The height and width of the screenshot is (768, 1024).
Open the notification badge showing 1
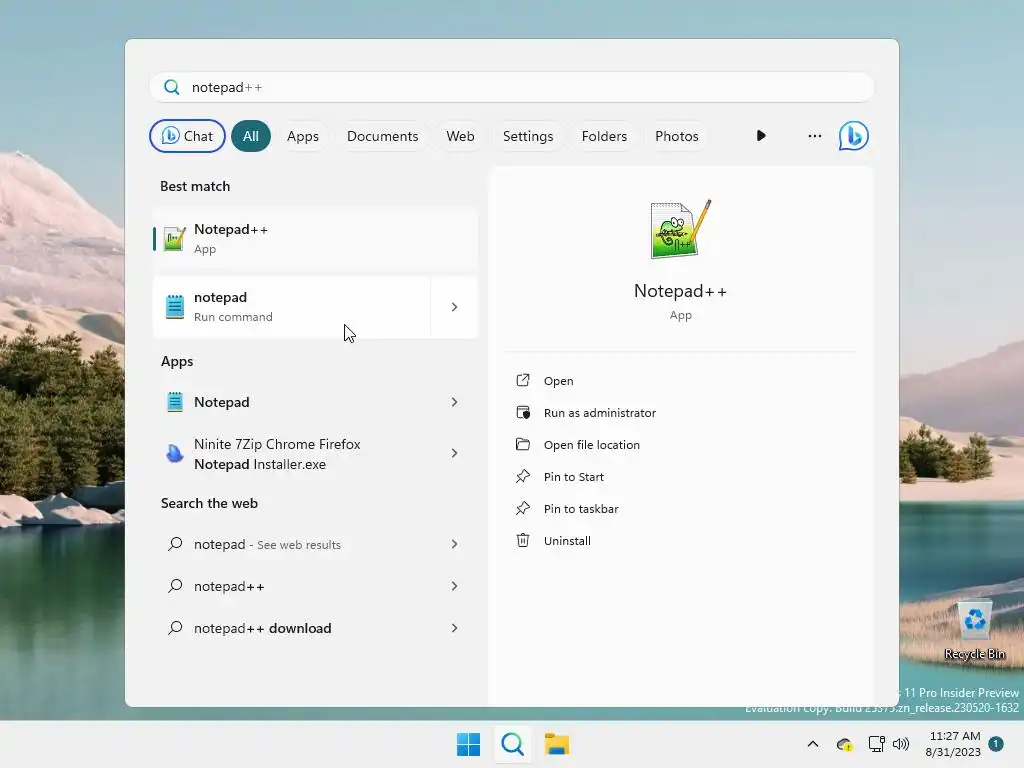pos(996,743)
